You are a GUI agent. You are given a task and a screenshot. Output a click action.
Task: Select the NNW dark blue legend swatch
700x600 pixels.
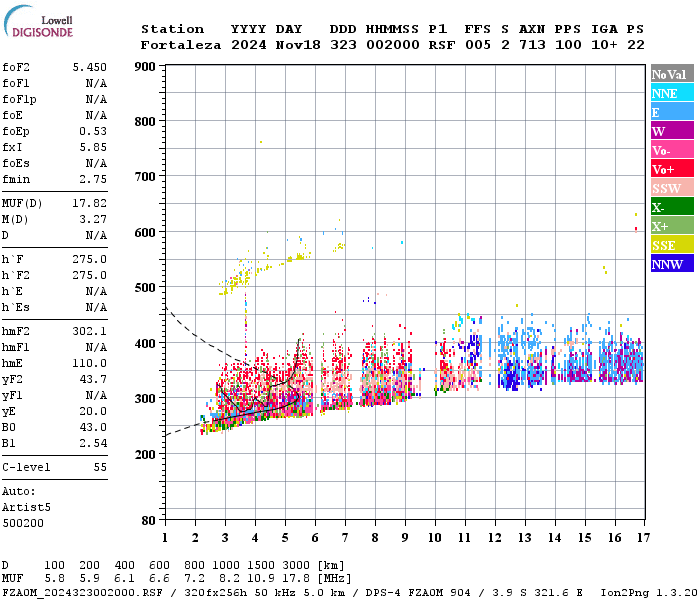672,264
